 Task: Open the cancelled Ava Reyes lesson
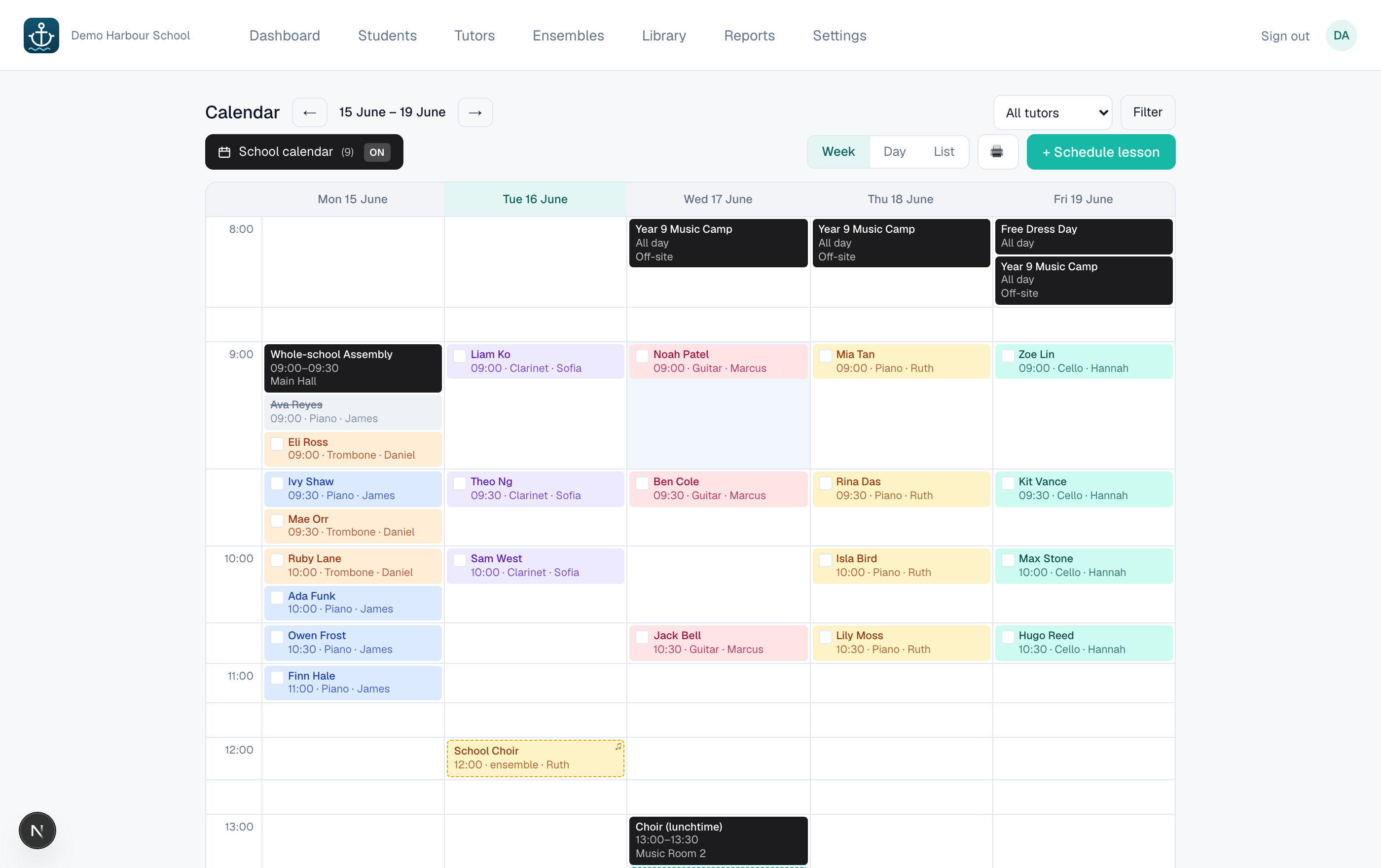tap(353, 412)
